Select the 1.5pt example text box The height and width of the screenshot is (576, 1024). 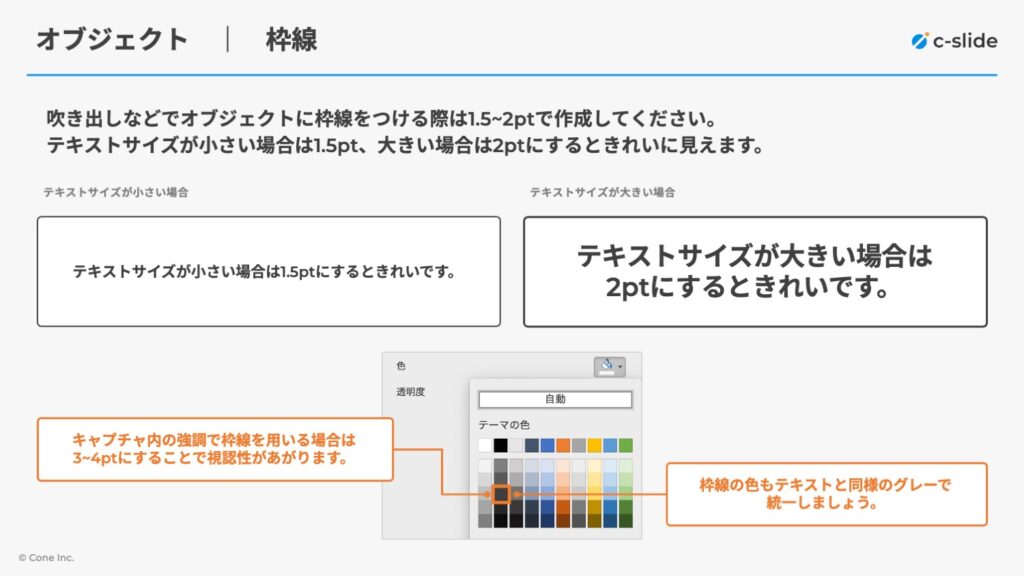pyautogui.click(x=269, y=272)
